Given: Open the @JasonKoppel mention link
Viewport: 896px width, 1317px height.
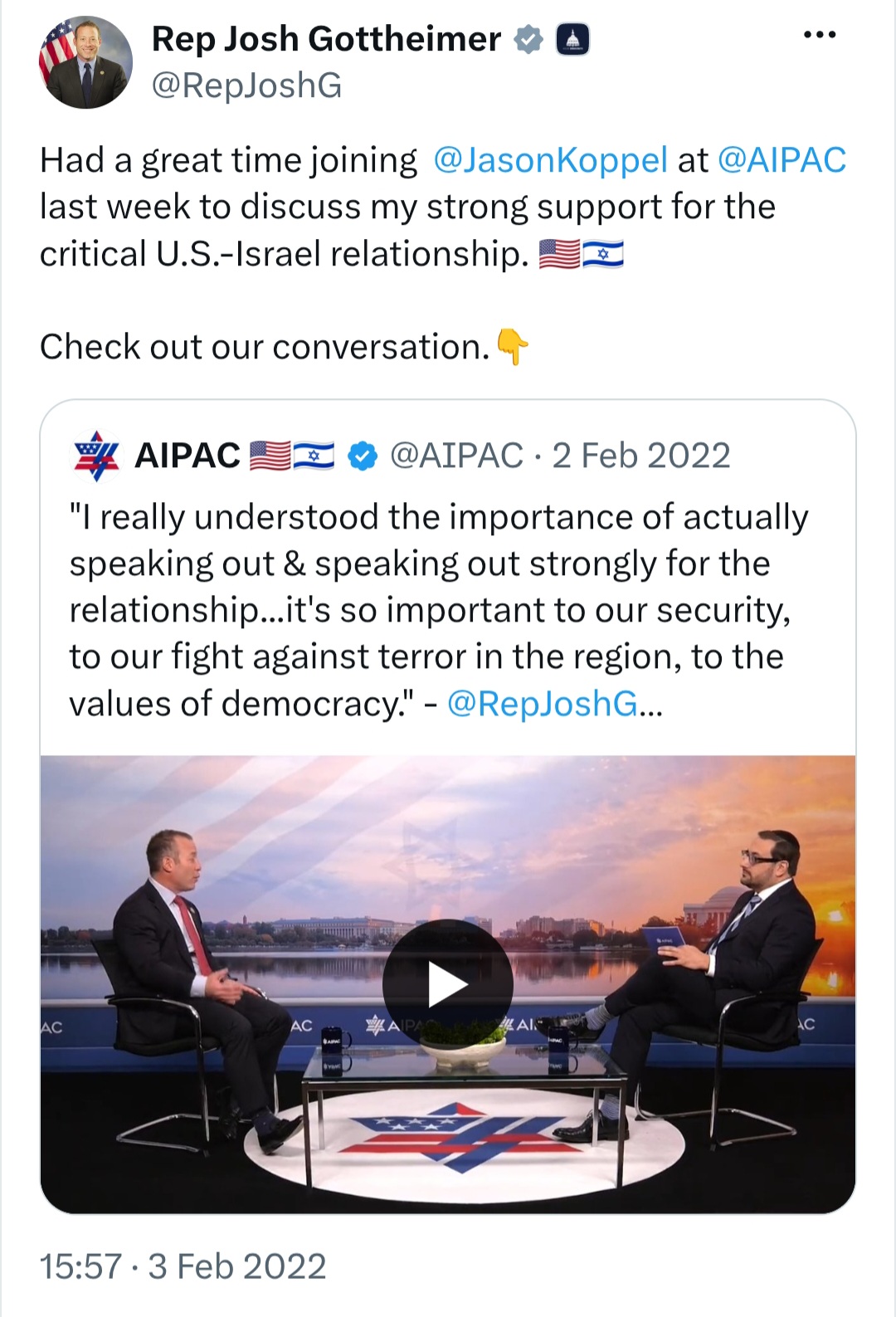Looking at the screenshot, I should coord(550,160).
